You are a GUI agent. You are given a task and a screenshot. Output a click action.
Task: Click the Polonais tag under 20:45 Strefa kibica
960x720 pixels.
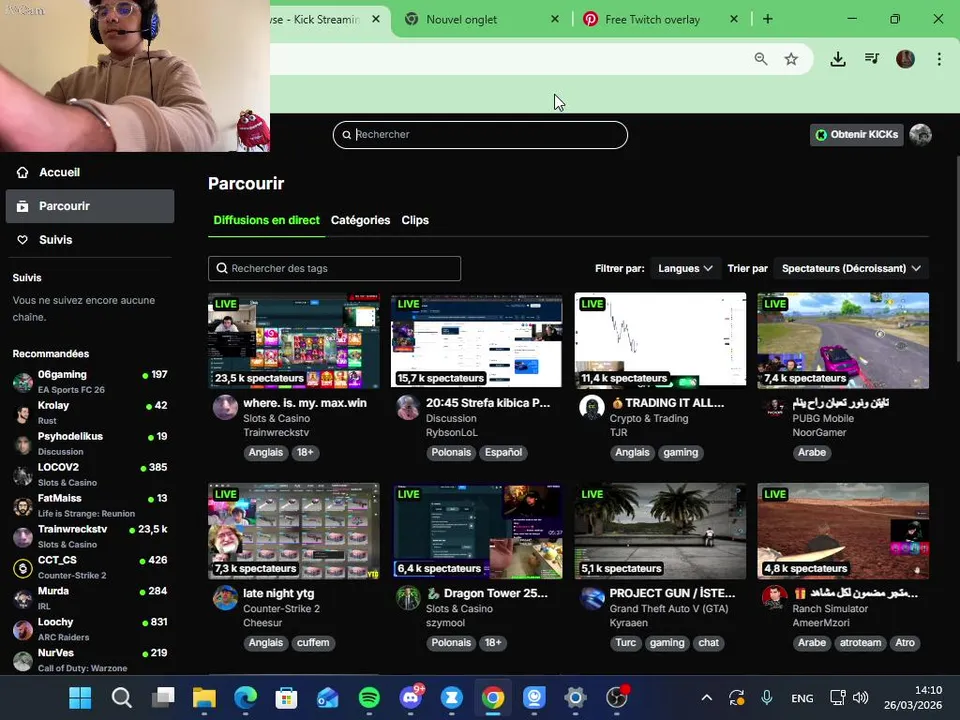click(x=451, y=452)
